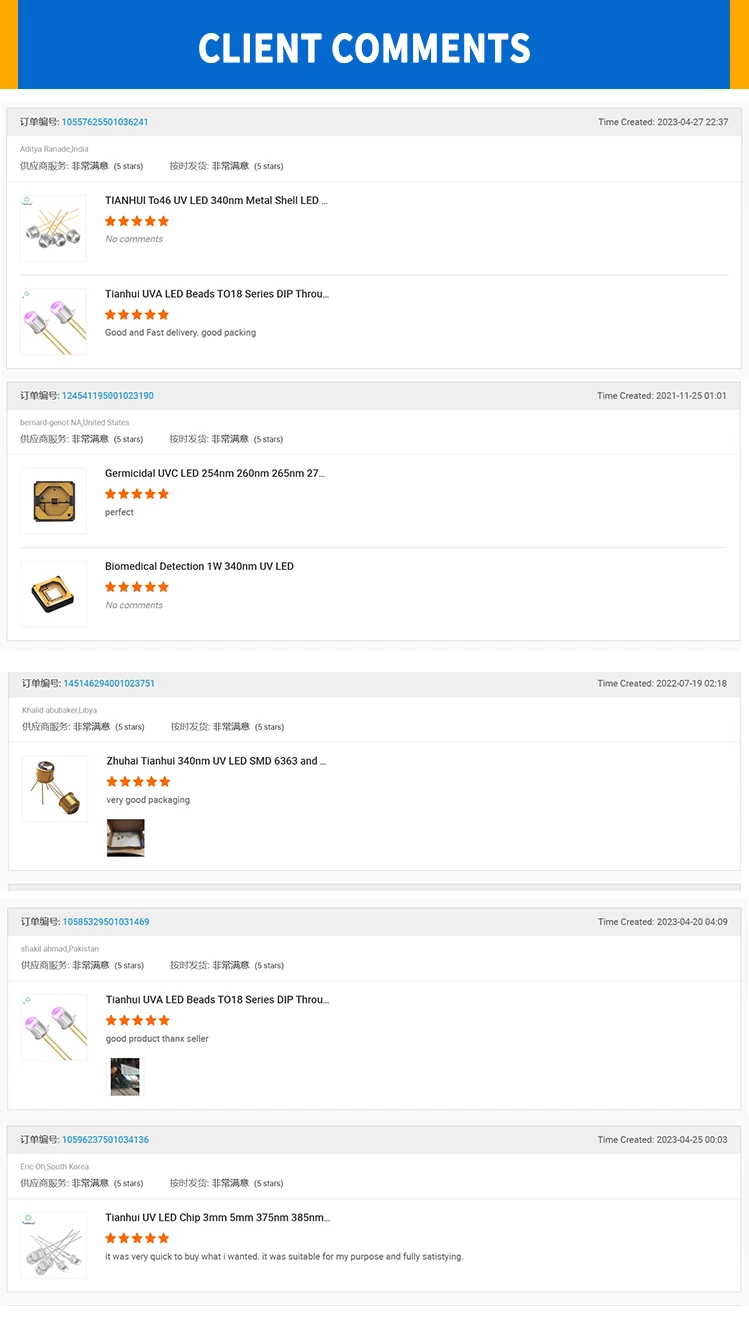Click the Tianhui UV LED Chip thumbnail
The width and height of the screenshot is (749, 1319).
point(53,1246)
